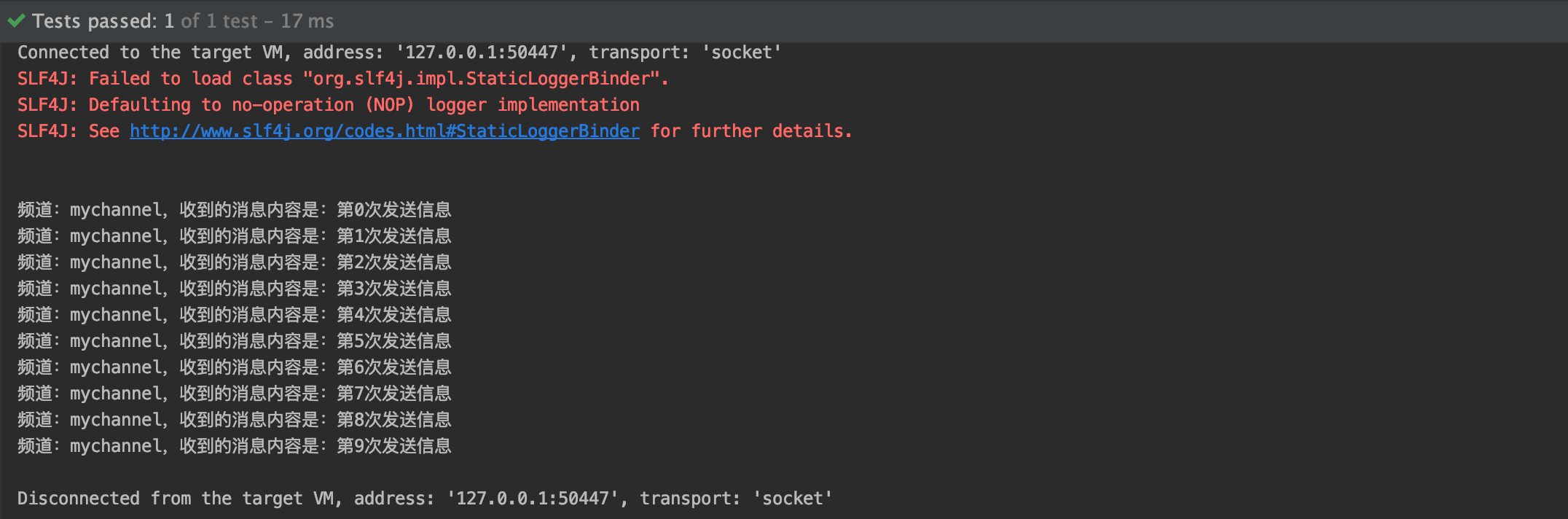Select the "第2次发送信息" console line

tap(234, 262)
